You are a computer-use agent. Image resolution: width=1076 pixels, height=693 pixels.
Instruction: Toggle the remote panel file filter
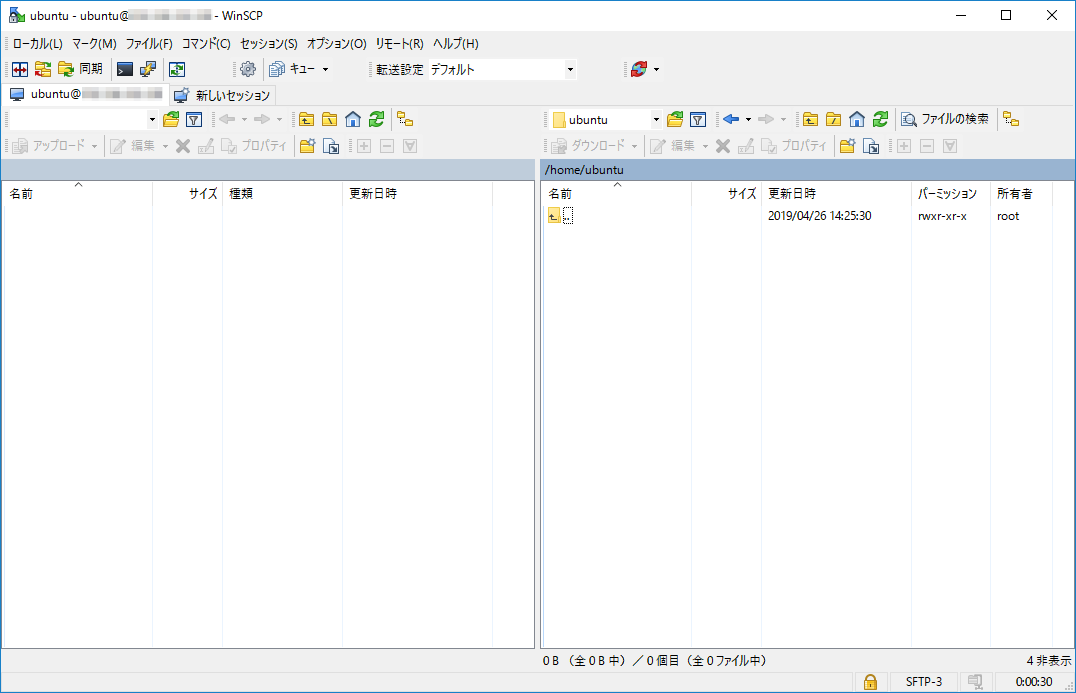(x=697, y=119)
